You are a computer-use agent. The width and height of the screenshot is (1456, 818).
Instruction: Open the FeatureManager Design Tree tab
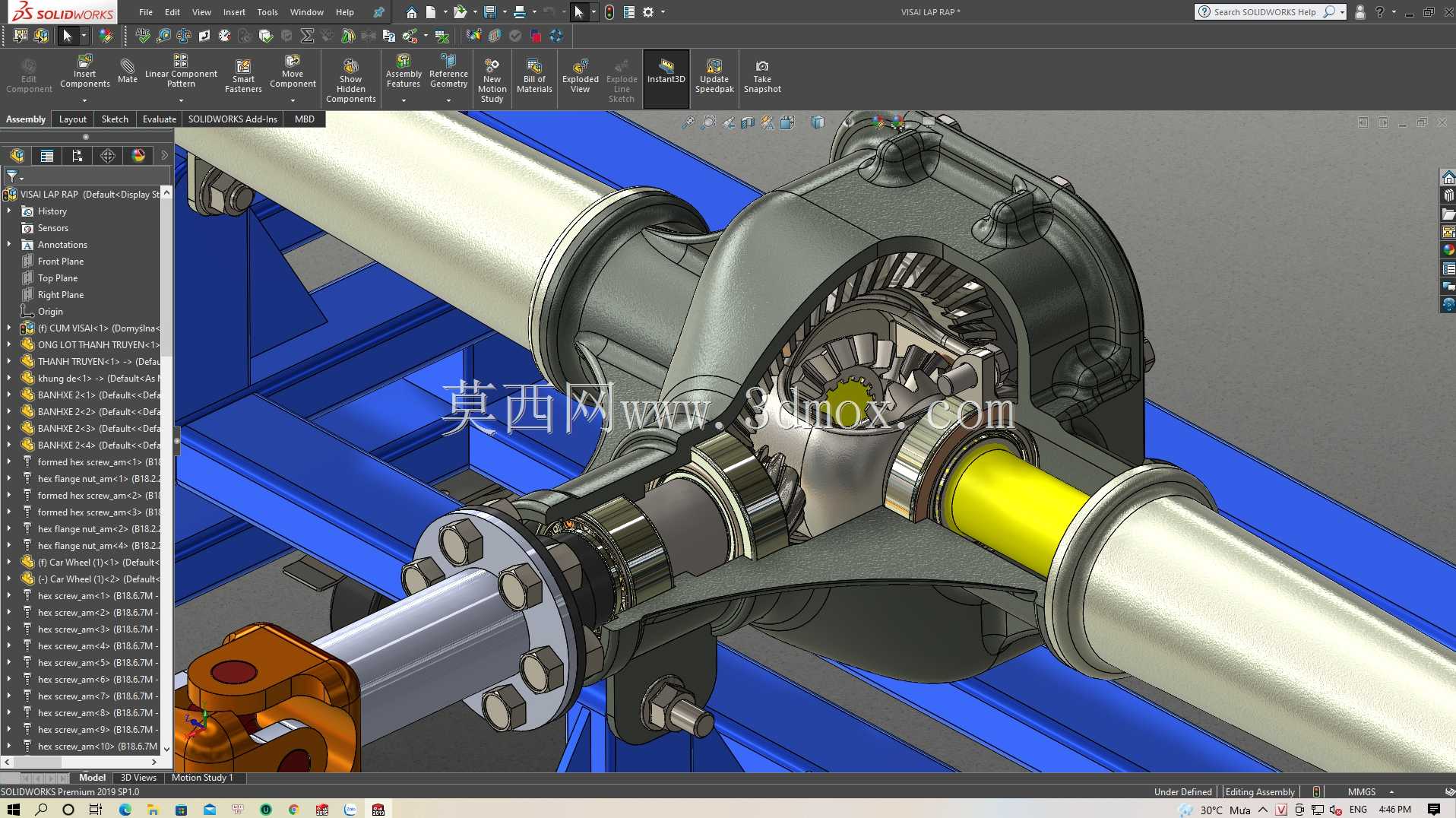17,156
